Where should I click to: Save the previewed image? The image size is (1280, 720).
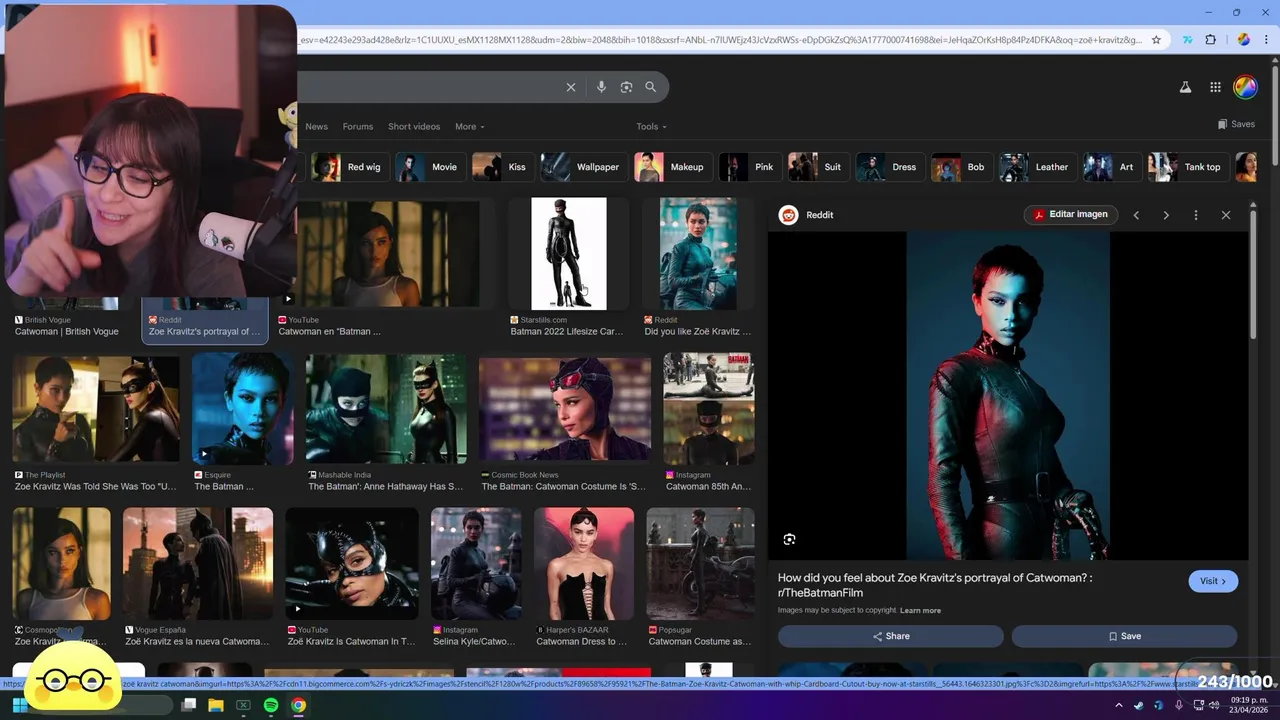1124,636
